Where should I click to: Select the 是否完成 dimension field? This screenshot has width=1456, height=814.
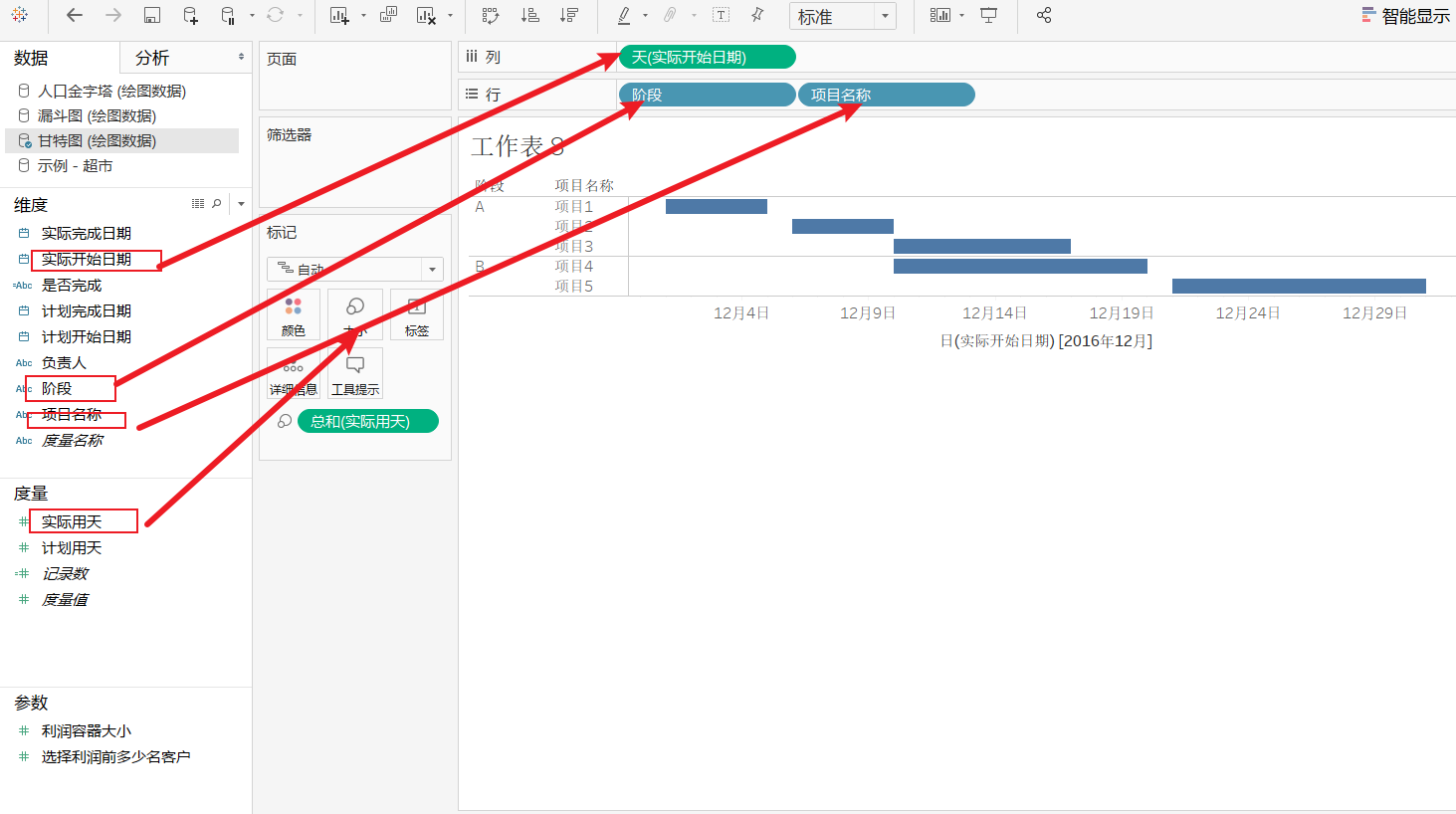coord(71,285)
